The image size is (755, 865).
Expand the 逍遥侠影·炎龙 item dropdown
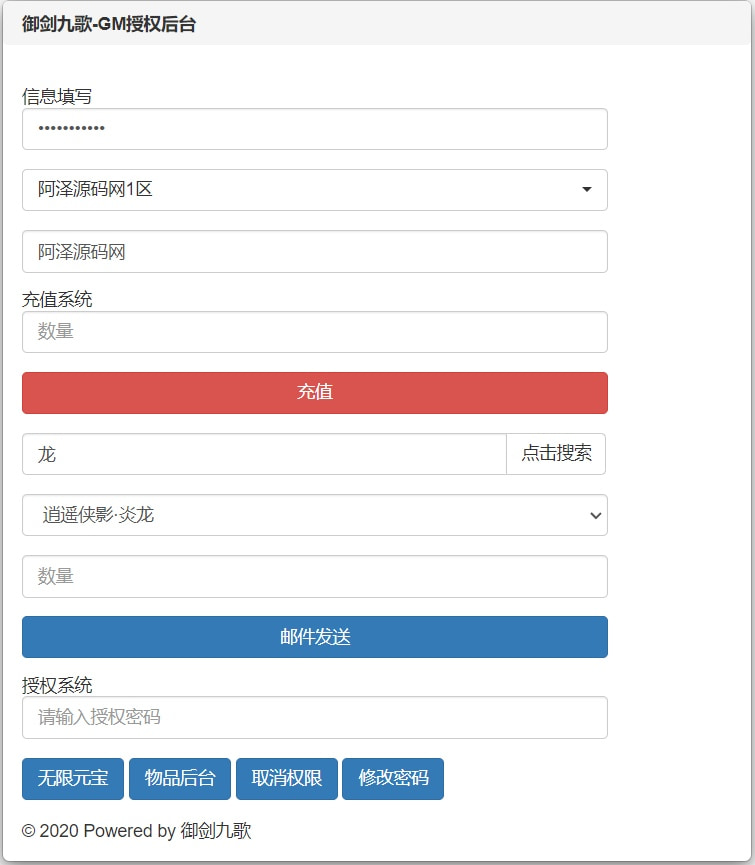pyautogui.click(x=314, y=515)
